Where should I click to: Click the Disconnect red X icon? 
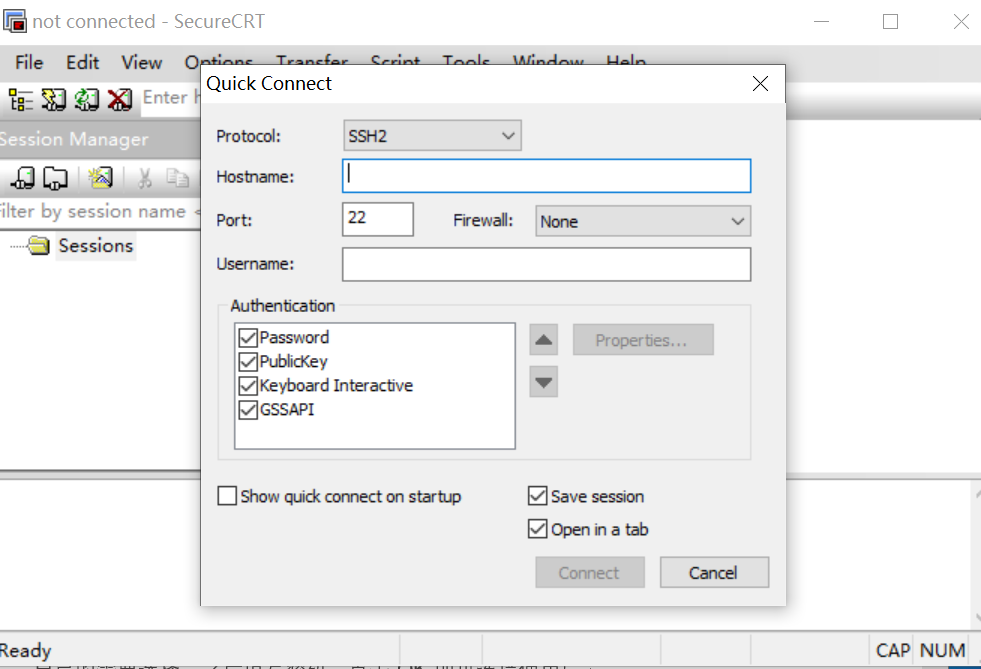pyautogui.click(x=119, y=100)
